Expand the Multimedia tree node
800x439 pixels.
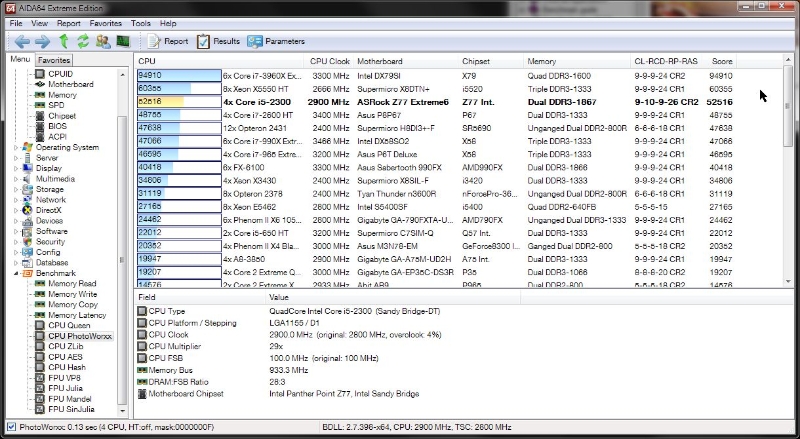(16, 179)
